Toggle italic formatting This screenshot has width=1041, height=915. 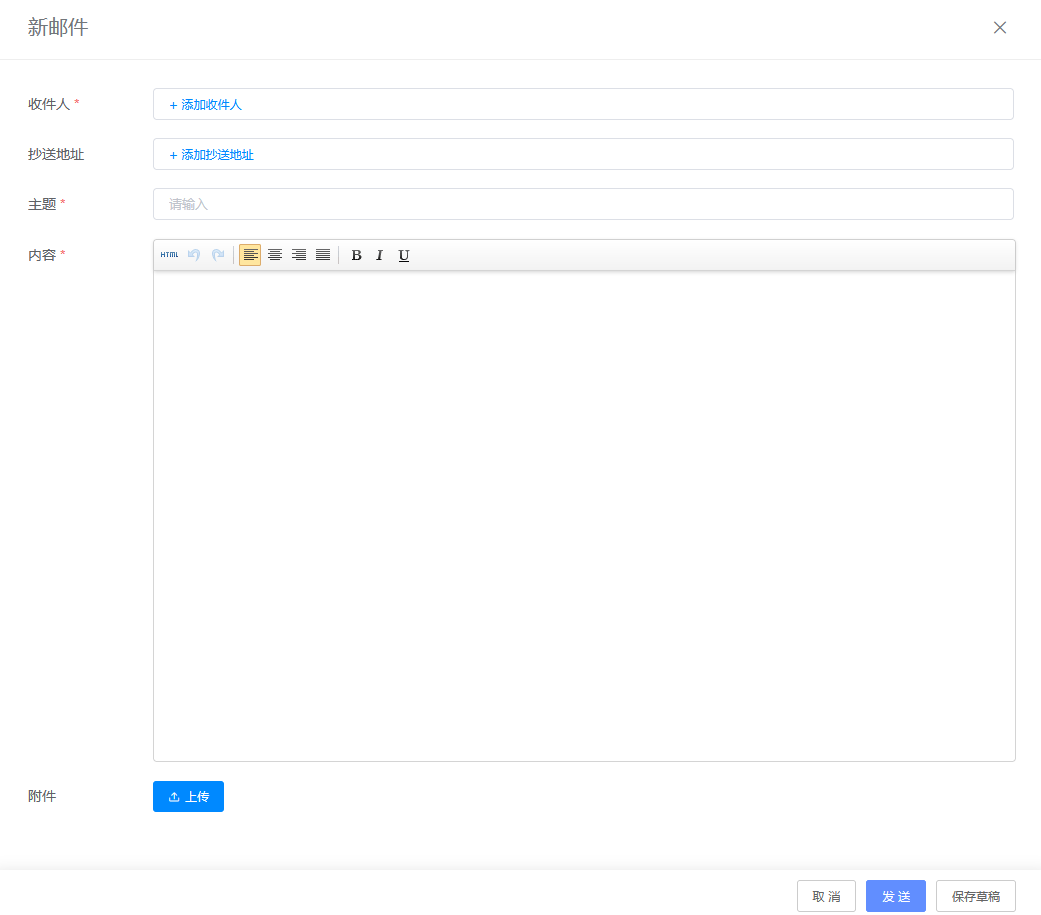[x=379, y=255]
